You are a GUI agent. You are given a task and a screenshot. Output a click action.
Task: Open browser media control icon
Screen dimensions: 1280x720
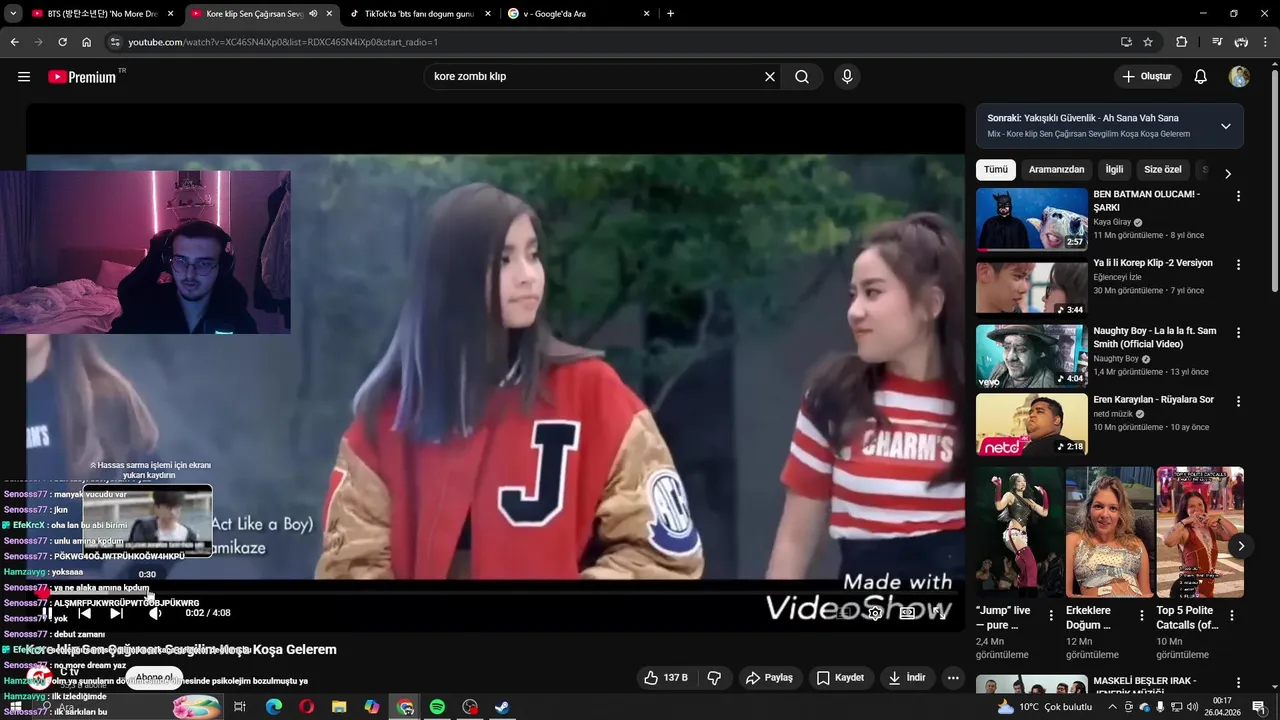(1217, 42)
